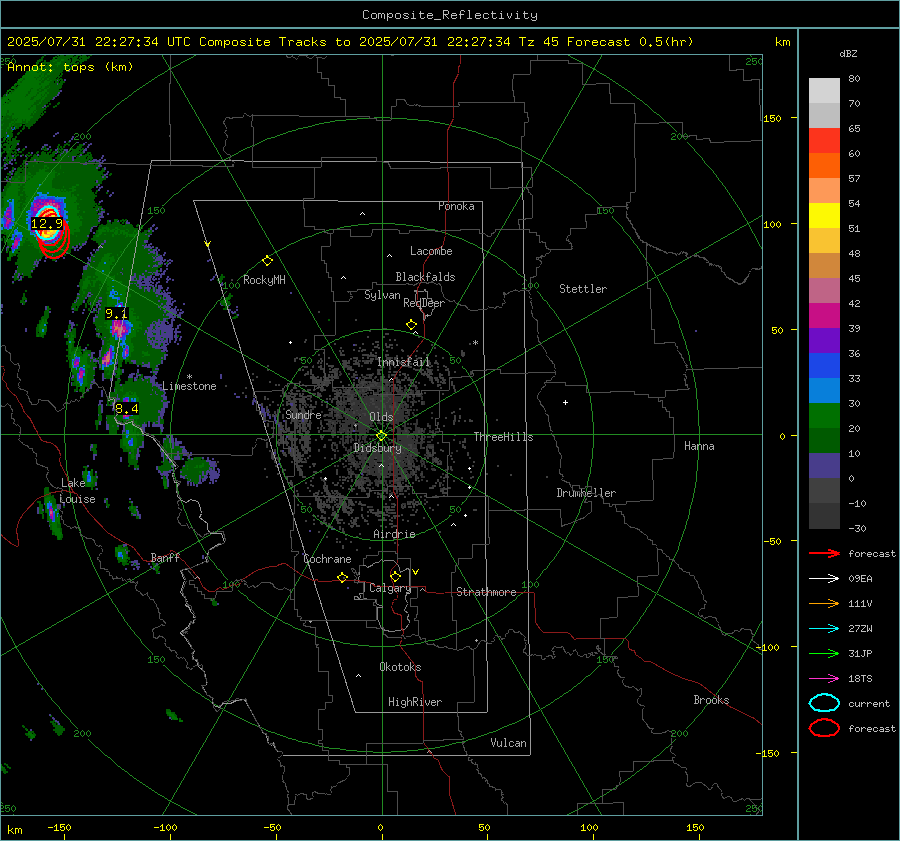Select the cyan 27ZW arrow in the legend
Viewport: 900px width, 841px height.
click(x=824, y=629)
